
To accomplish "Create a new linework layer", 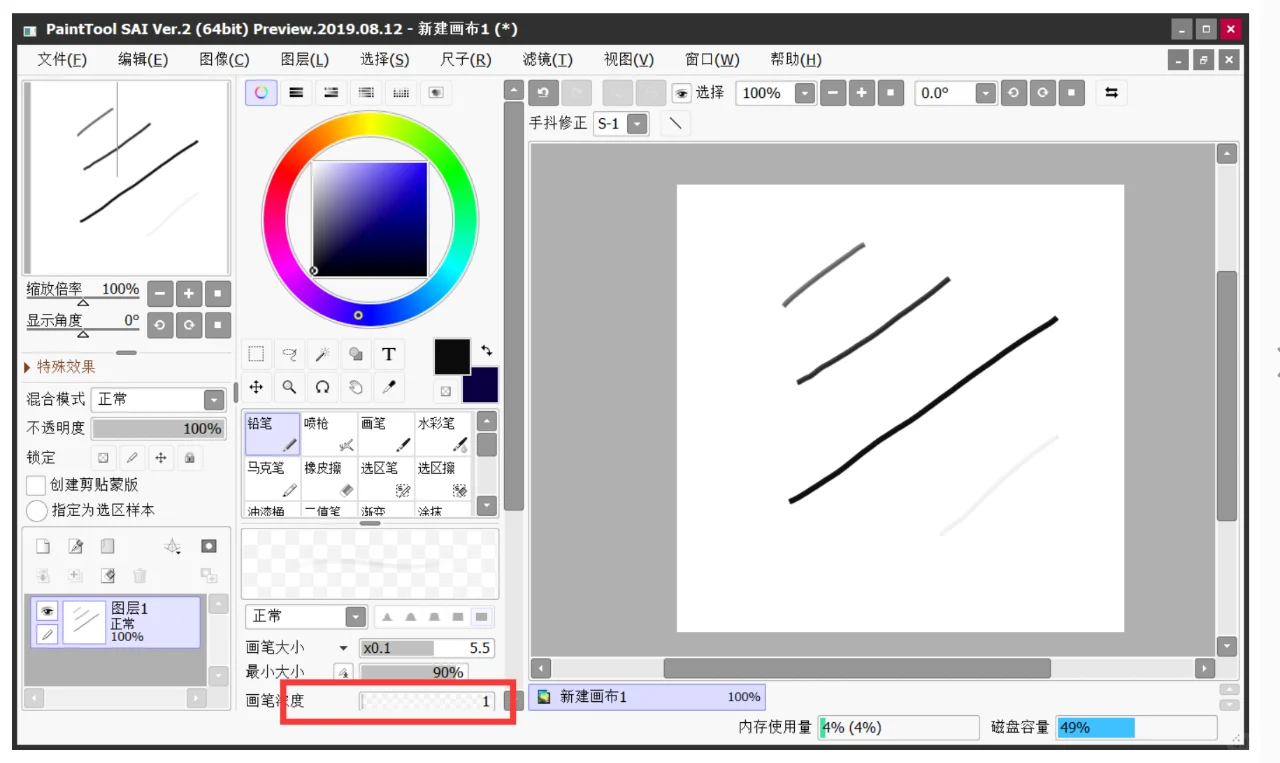I will click(x=75, y=546).
